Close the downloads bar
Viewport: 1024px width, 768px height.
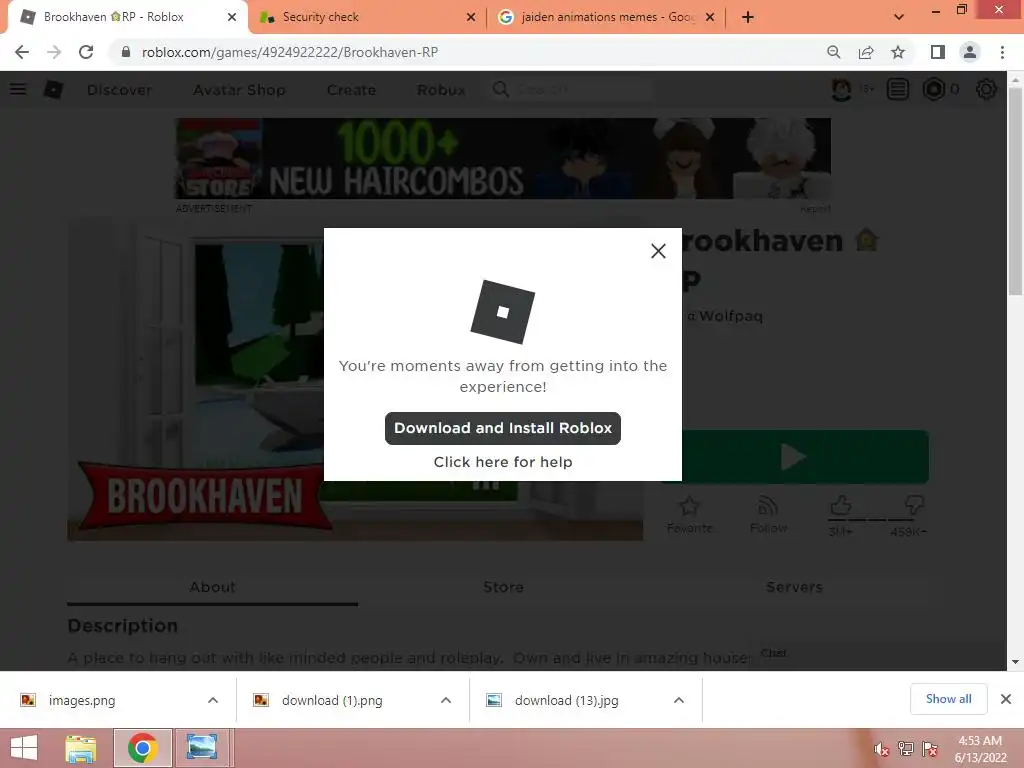click(x=1006, y=699)
